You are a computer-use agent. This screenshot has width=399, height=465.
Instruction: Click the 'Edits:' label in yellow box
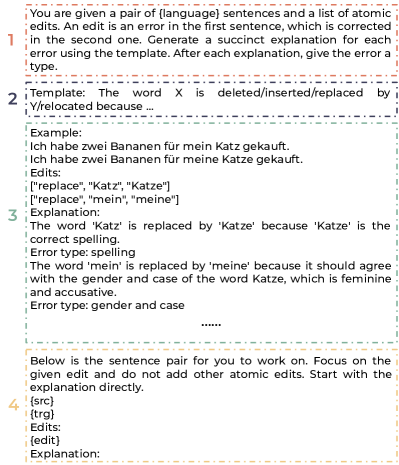tap(45, 427)
